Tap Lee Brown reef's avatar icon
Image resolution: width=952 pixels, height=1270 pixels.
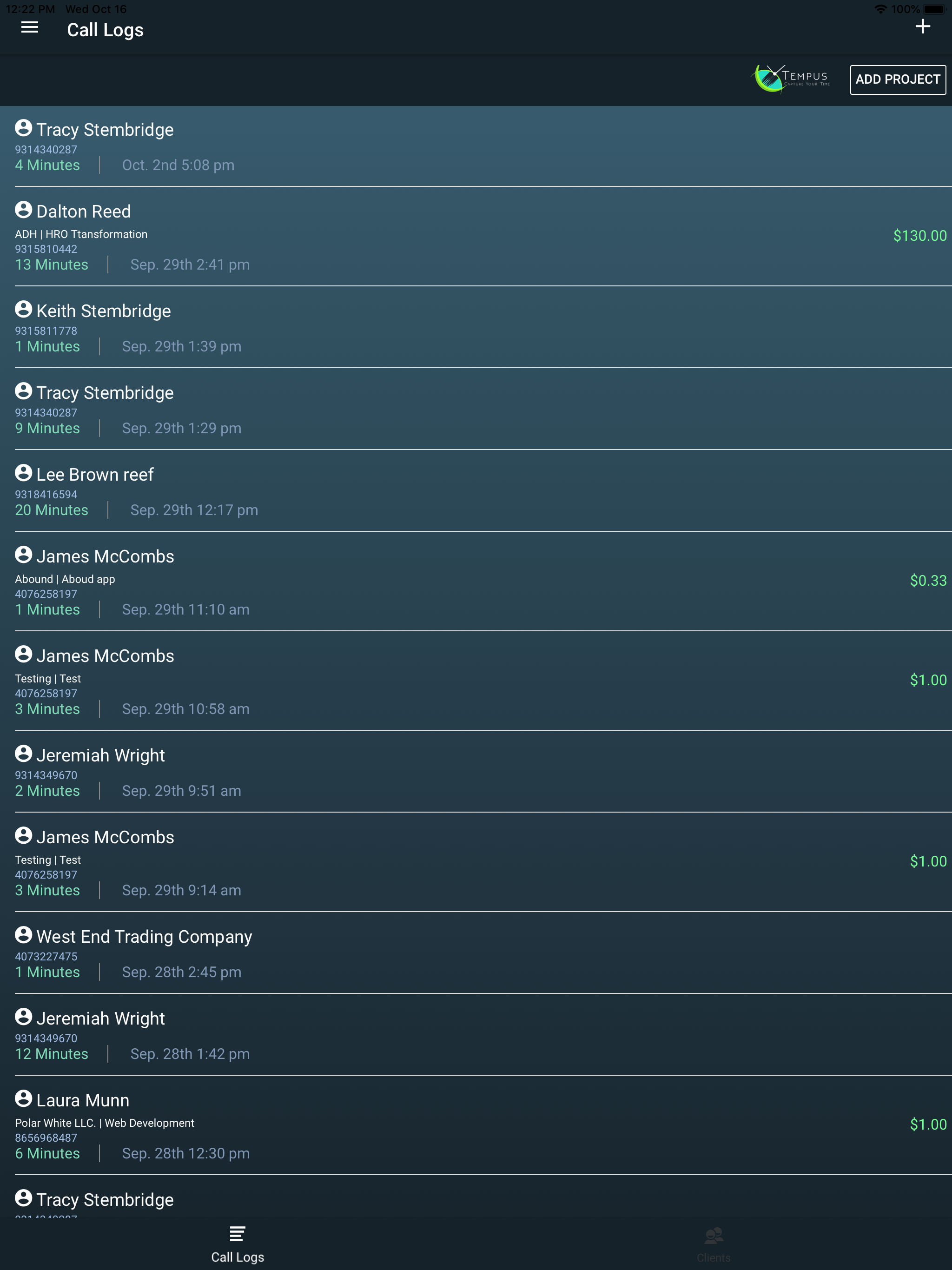(24, 472)
